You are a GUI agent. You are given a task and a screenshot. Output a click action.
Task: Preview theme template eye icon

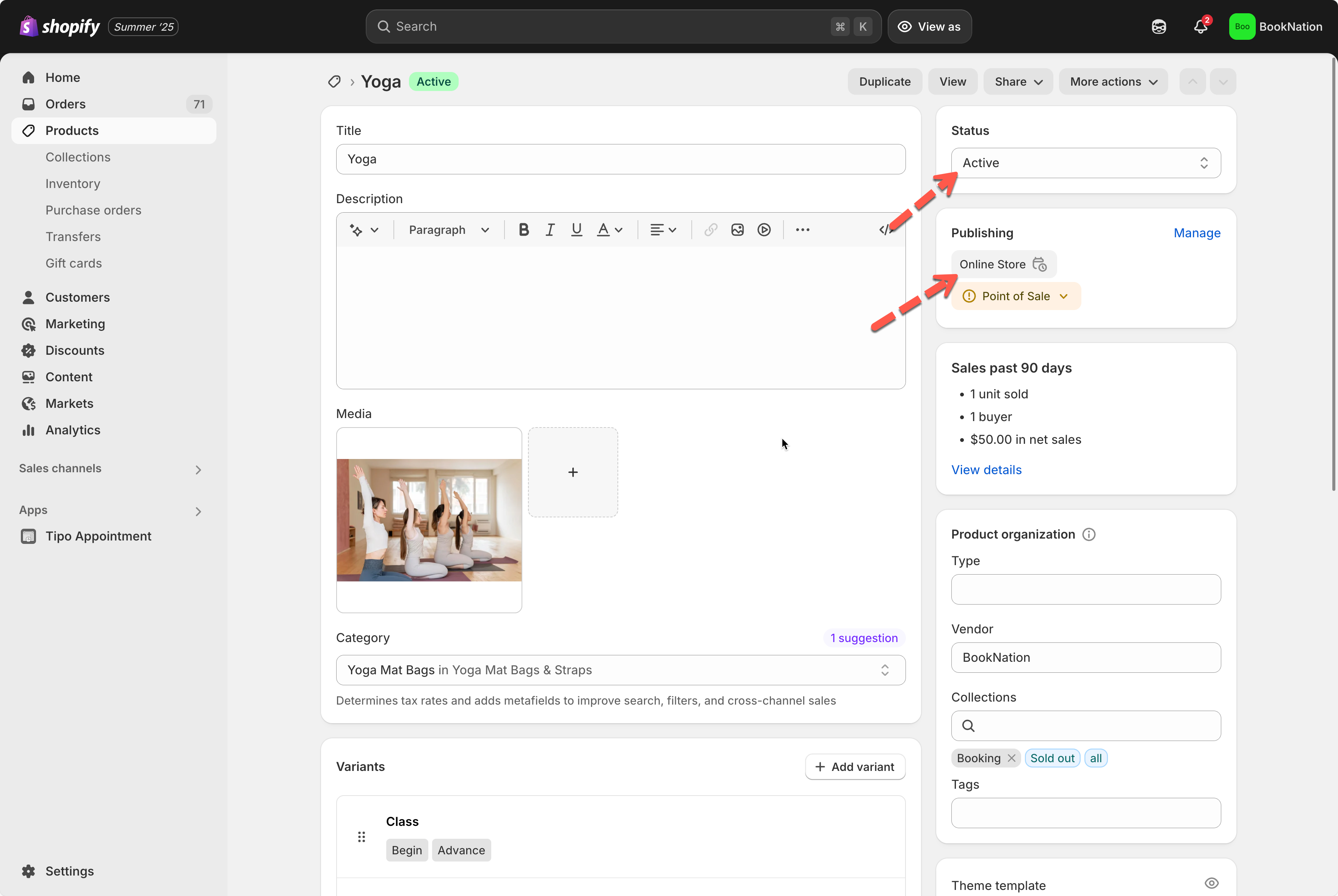tap(1211, 883)
